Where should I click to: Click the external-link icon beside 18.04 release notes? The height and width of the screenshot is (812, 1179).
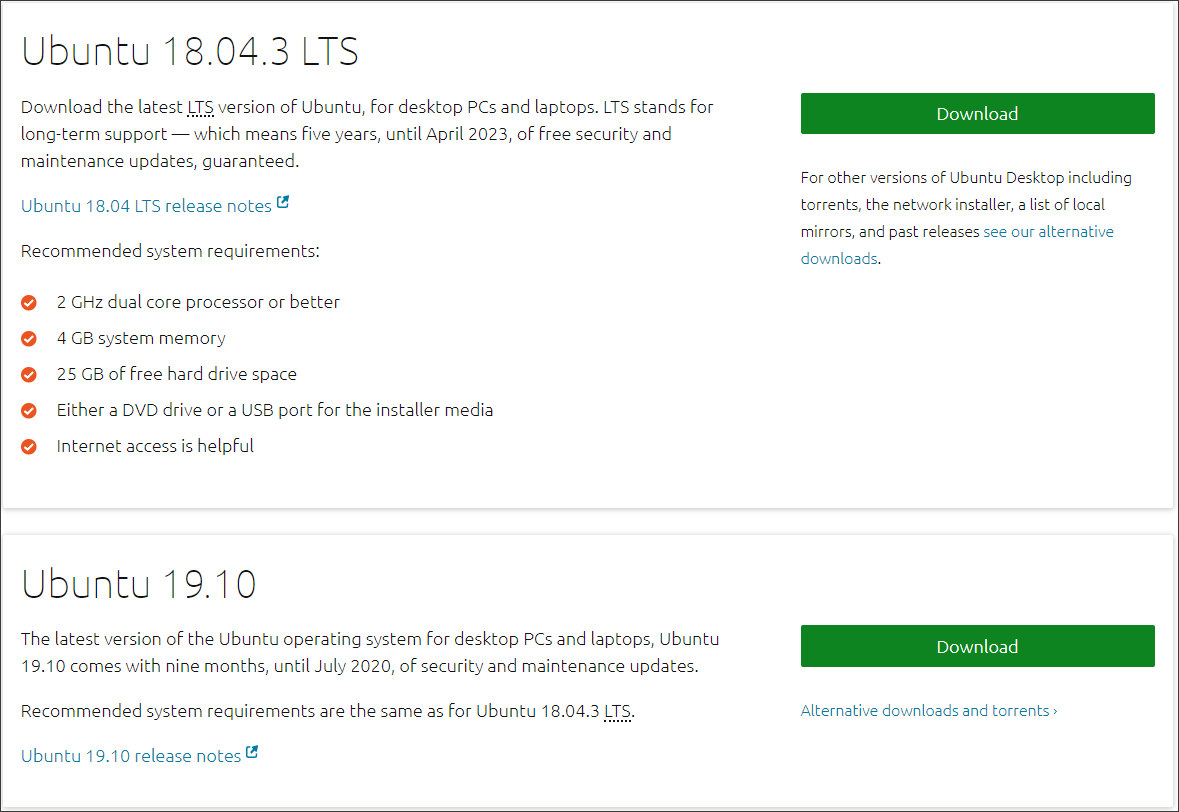tap(283, 202)
